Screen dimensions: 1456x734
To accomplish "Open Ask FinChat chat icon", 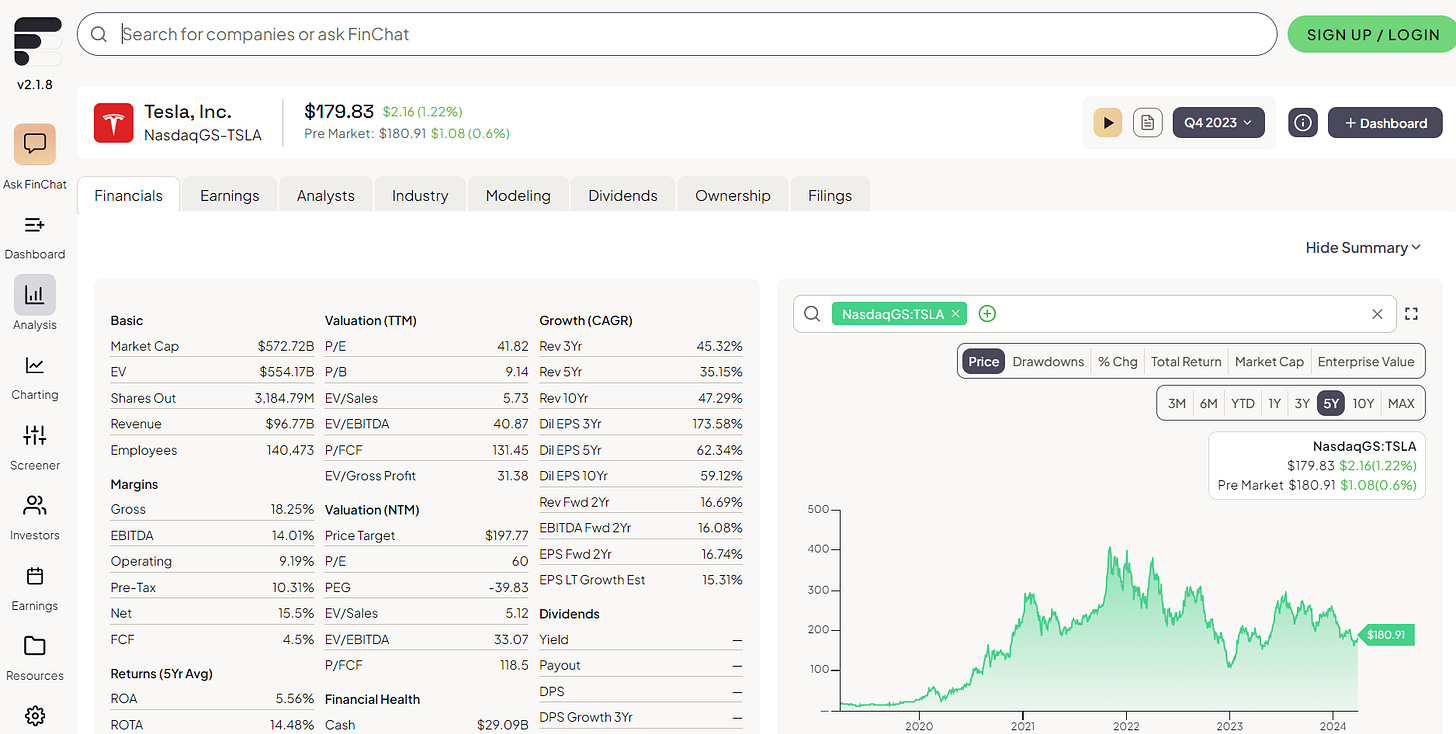I will (x=35, y=146).
